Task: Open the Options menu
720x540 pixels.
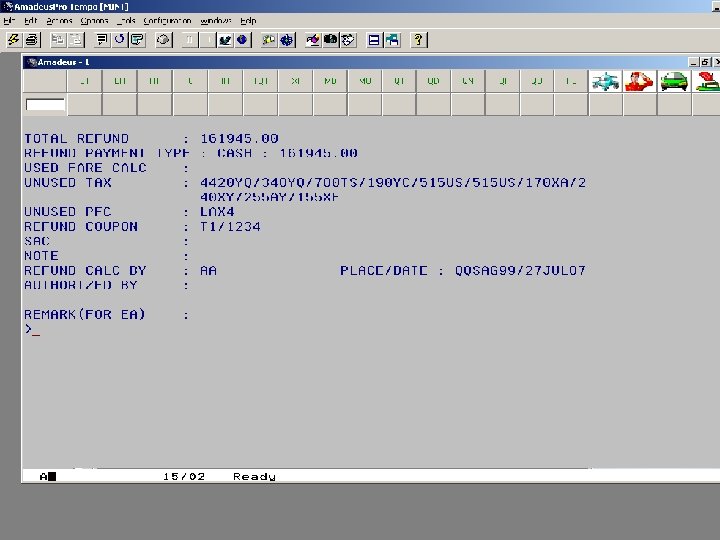Action: (94, 21)
